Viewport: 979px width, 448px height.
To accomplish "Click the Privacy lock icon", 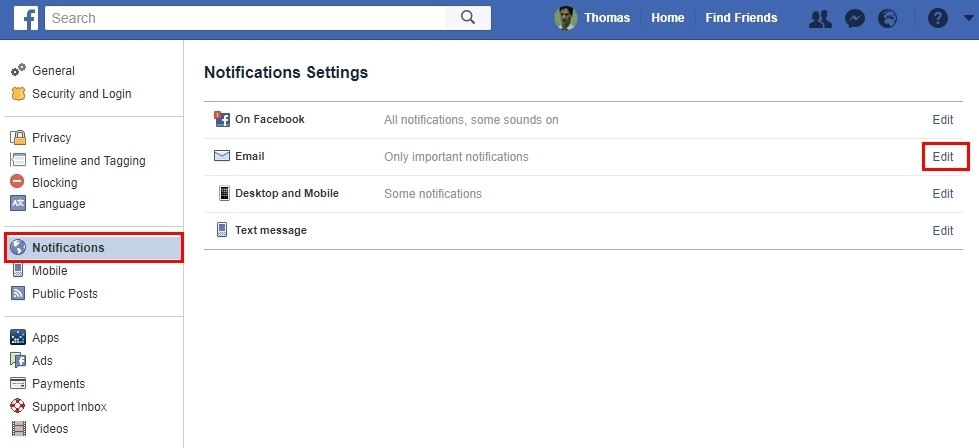I will (x=18, y=137).
